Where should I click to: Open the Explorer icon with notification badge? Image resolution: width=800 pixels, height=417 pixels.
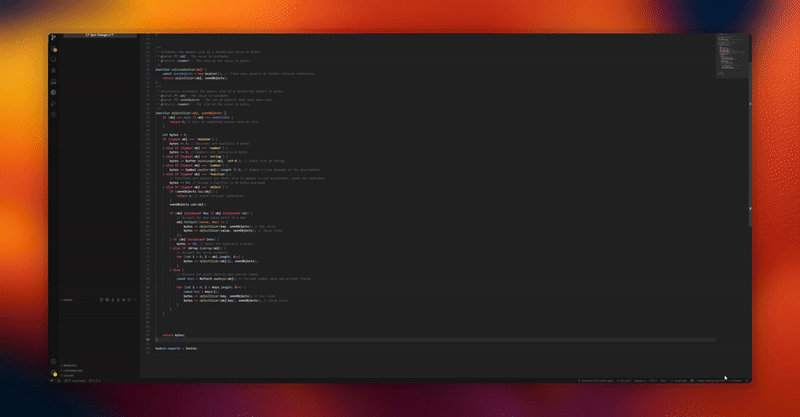[x=54, y=50]
